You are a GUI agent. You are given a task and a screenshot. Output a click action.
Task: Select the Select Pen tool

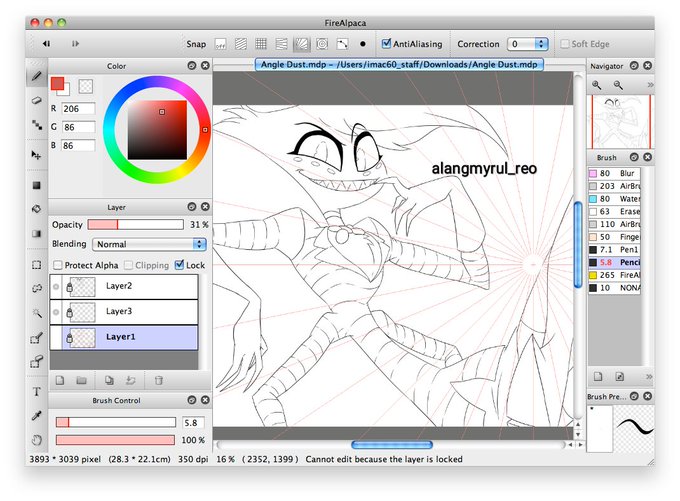tap(36, 337)
